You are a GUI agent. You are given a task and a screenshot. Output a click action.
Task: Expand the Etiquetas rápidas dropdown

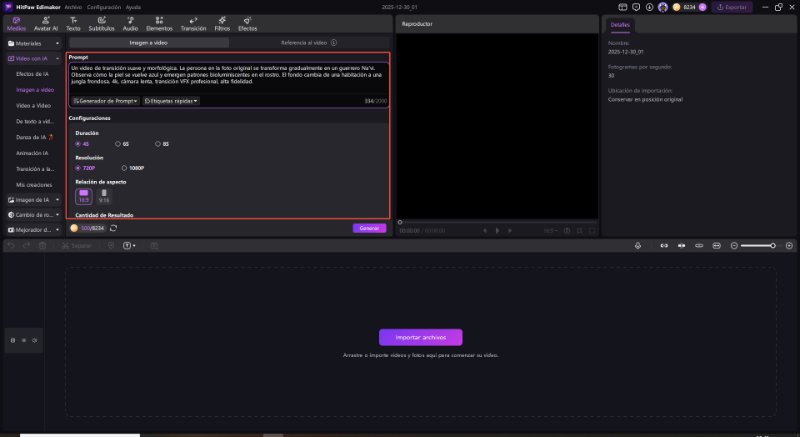[171, 100]
